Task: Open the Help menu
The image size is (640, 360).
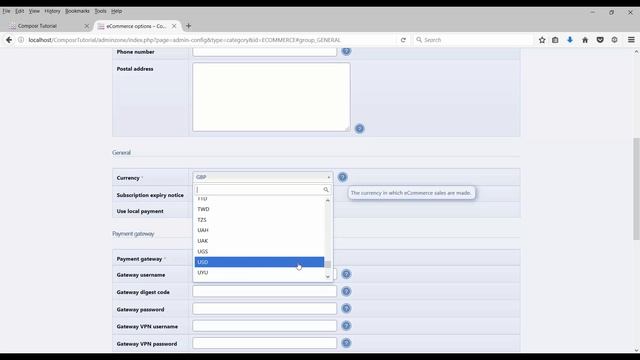Action: pos(117,11)
